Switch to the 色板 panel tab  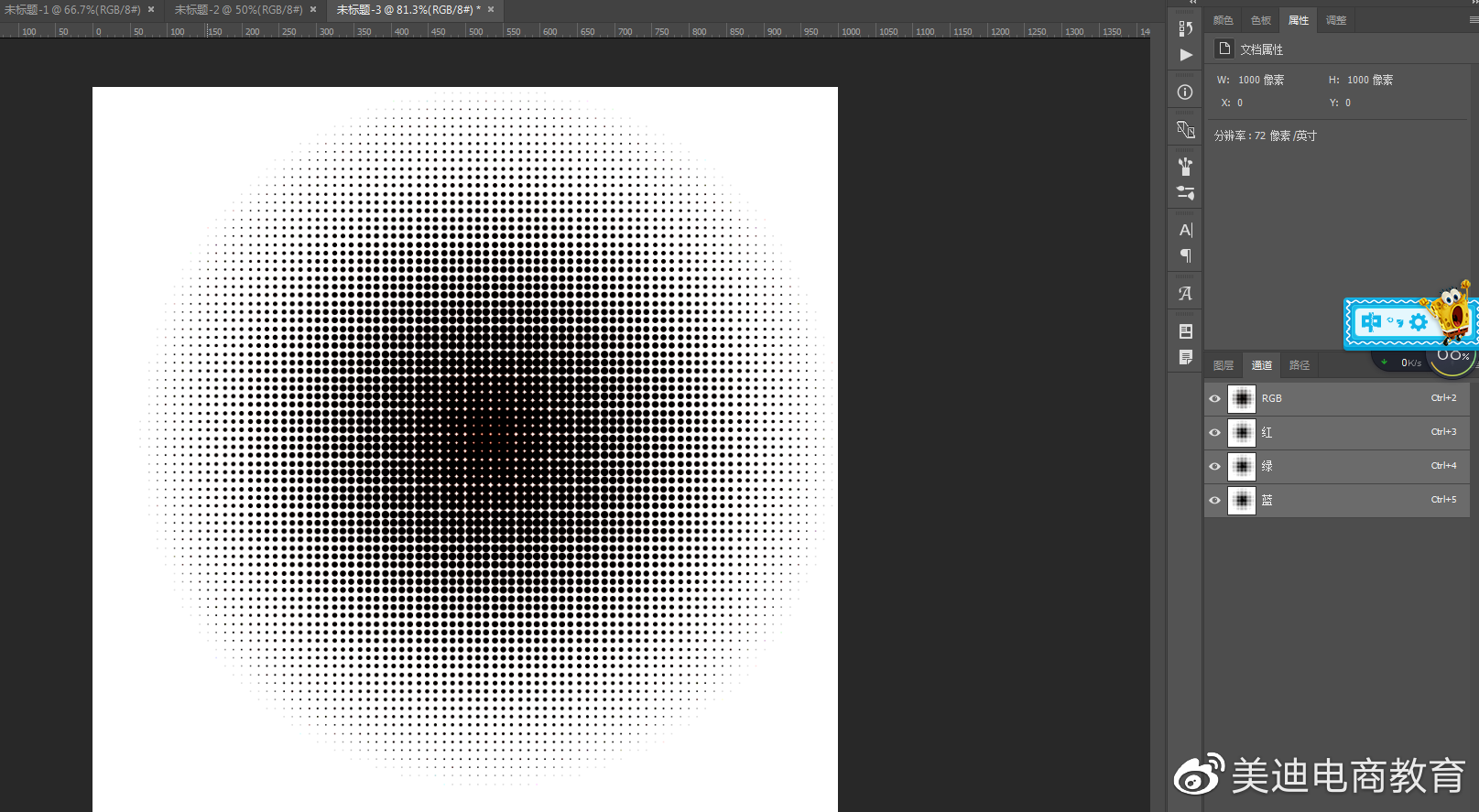tap(1260, 20)
